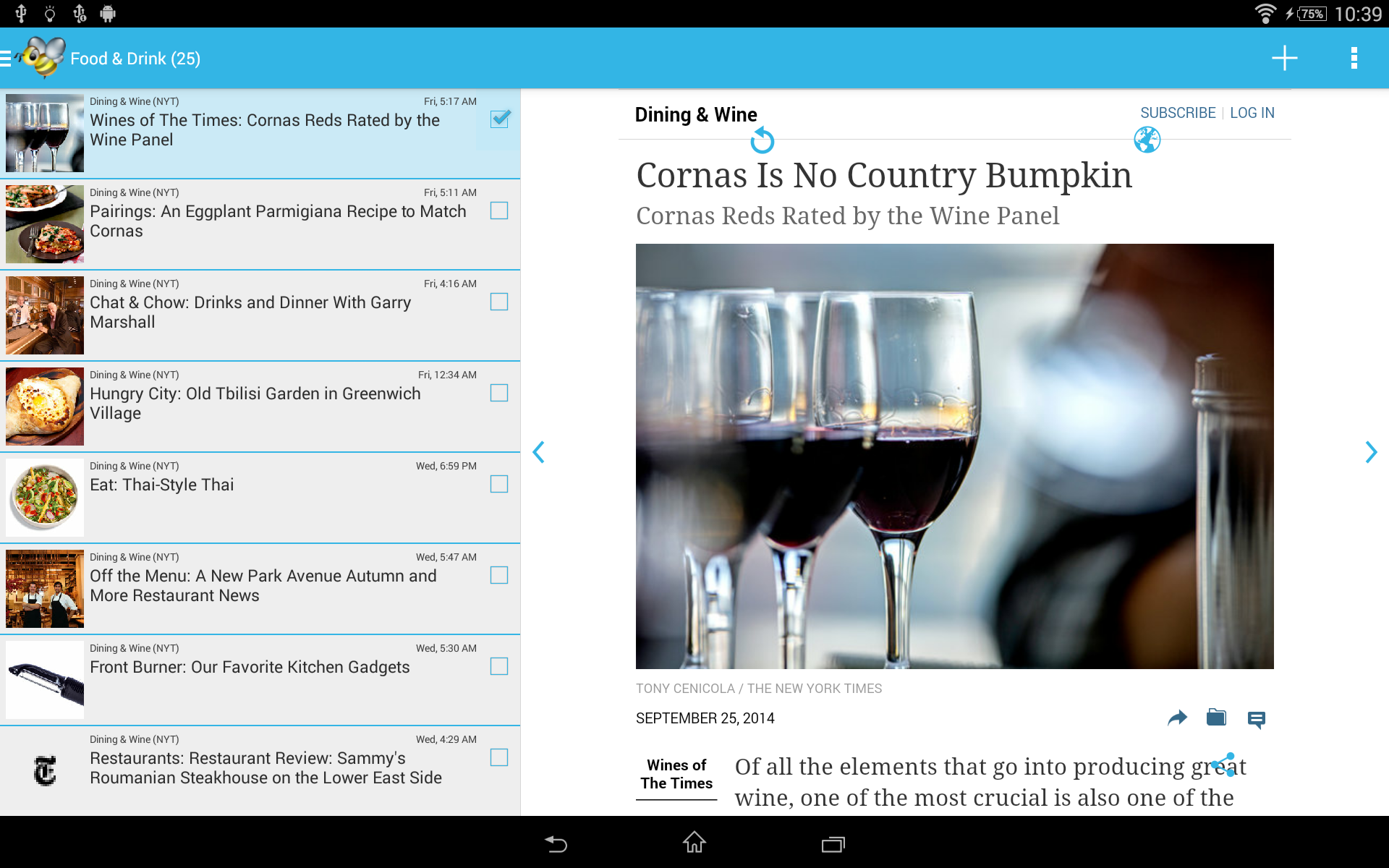Image resolution: width=1389 pixels, height=868 pixels.
Task: Tap Android home navigation button
Action: click(694, 842)
